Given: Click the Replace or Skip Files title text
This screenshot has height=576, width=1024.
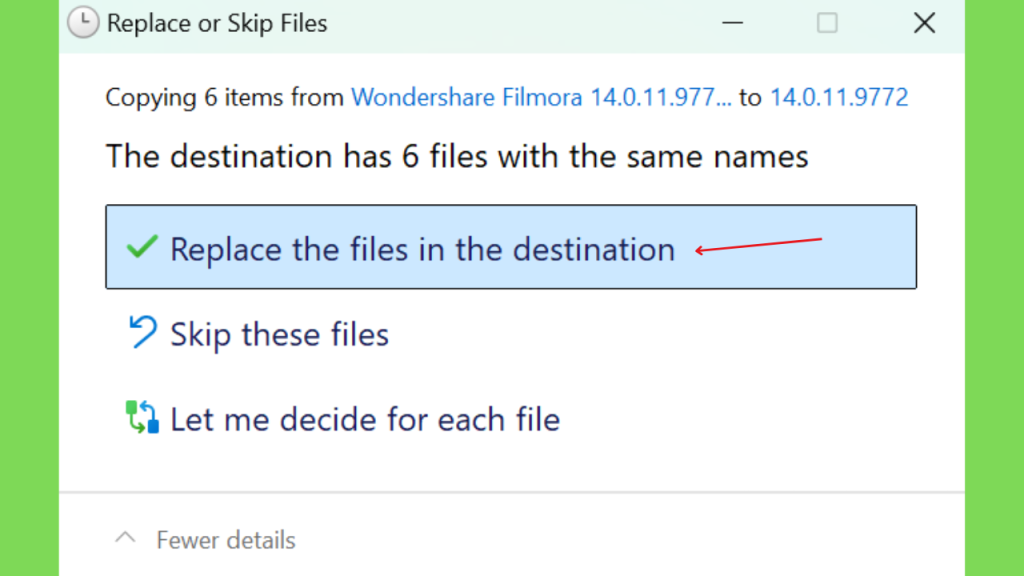Looking at the screenshot, I should pyautogui.click(x=217, y=23).
